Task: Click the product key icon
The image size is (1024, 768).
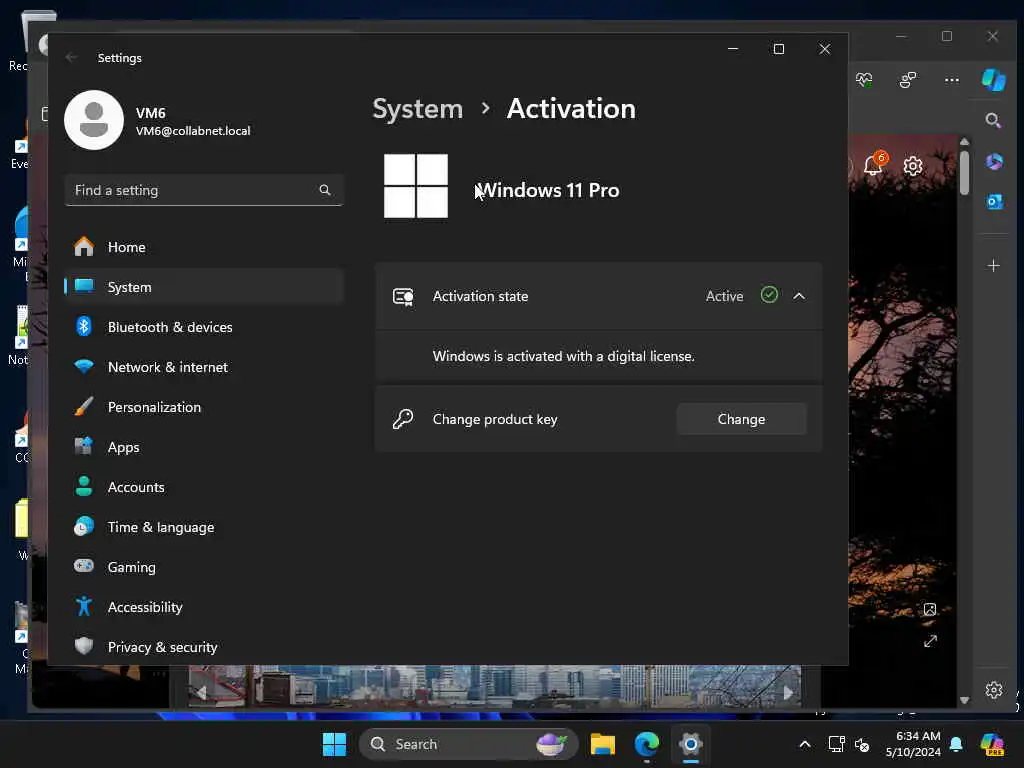Action: [403, 419]
